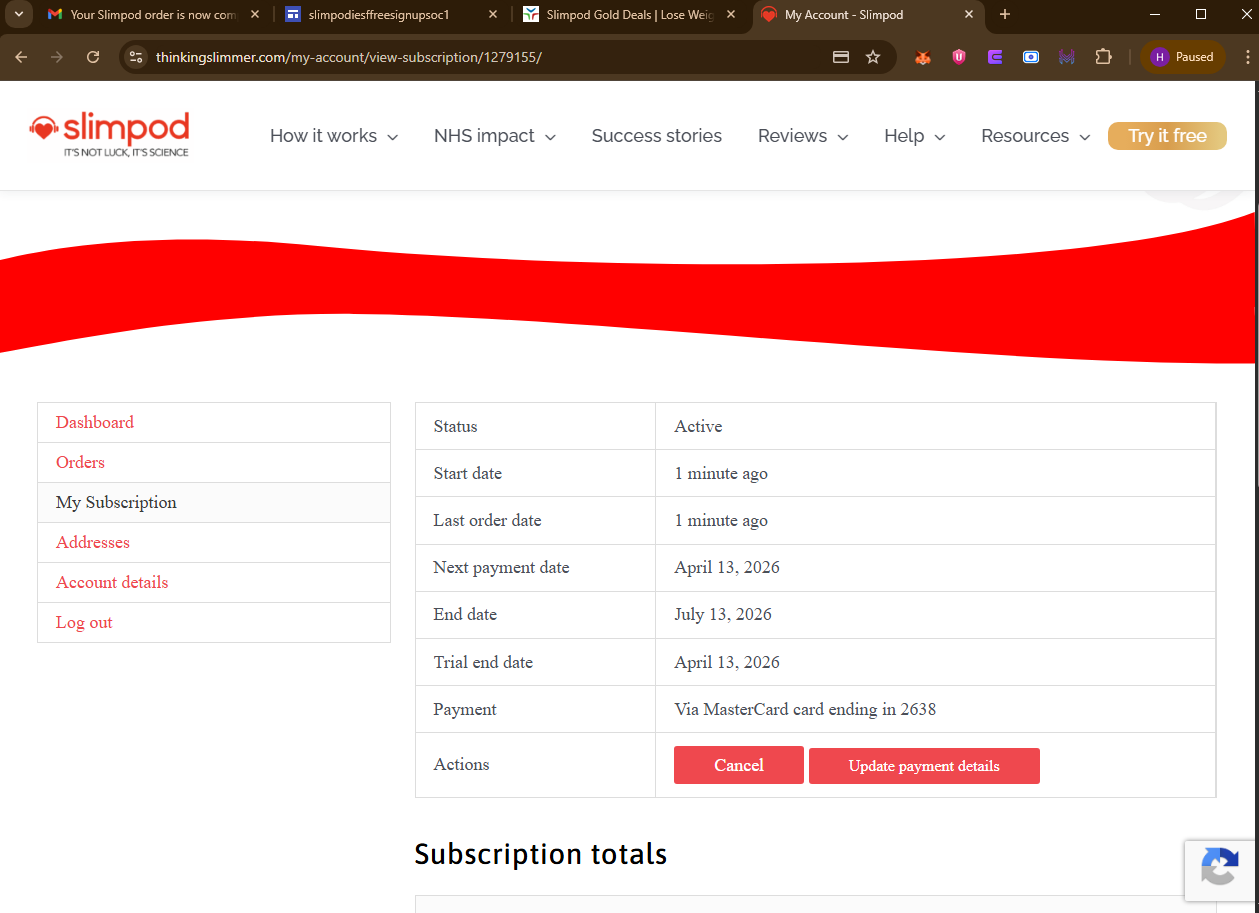This screenshot has height=913, width=1259.
Task: Click the purple M extension icon
Action: [x=1067, y=57]
